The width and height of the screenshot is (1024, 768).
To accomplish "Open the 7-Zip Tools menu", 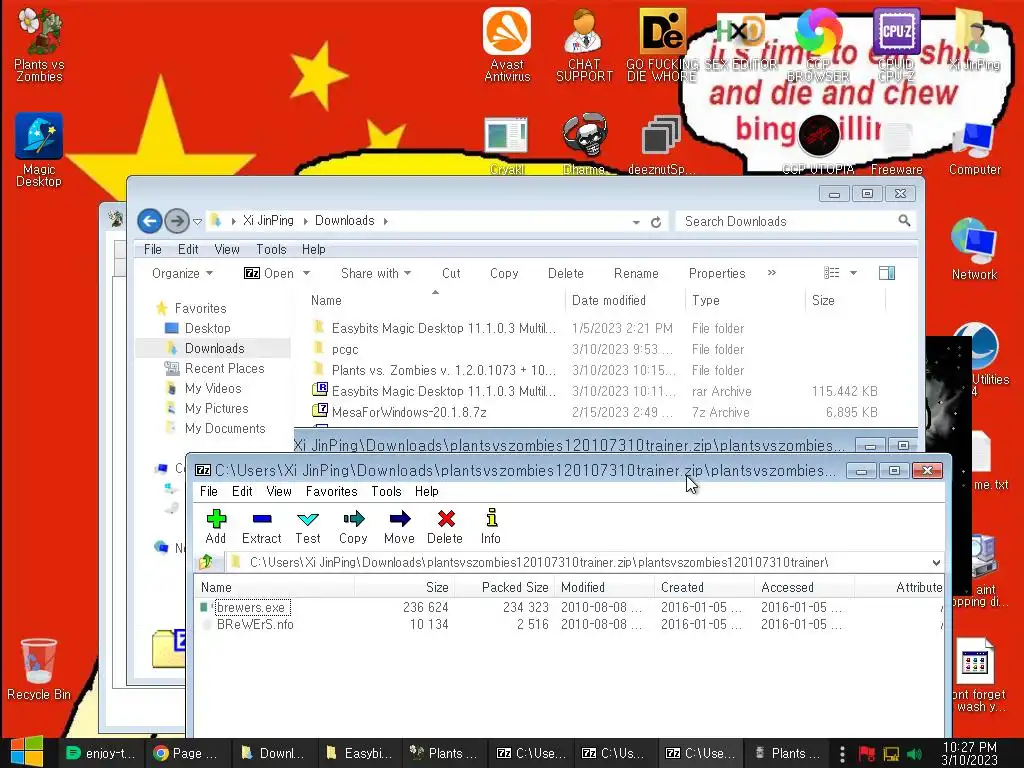I will (x=387, y=491).
